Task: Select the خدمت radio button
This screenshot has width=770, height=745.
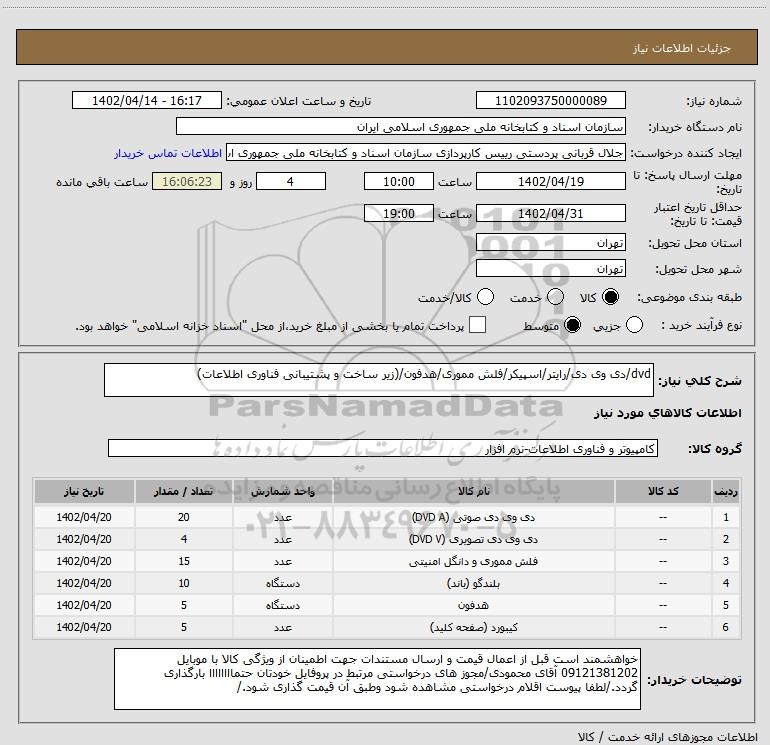Action: tap(555, 297)
